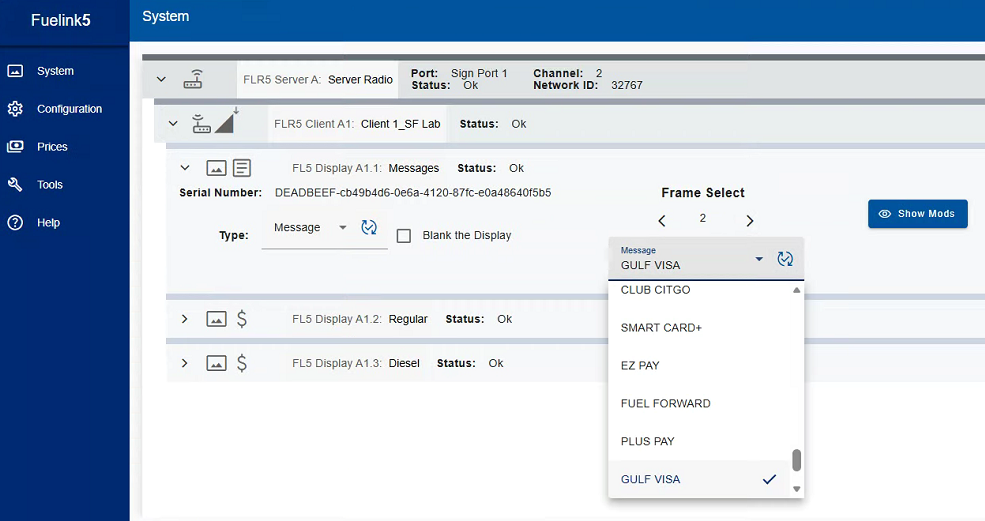Click the message list scrollbar thumb

(797, 460)
